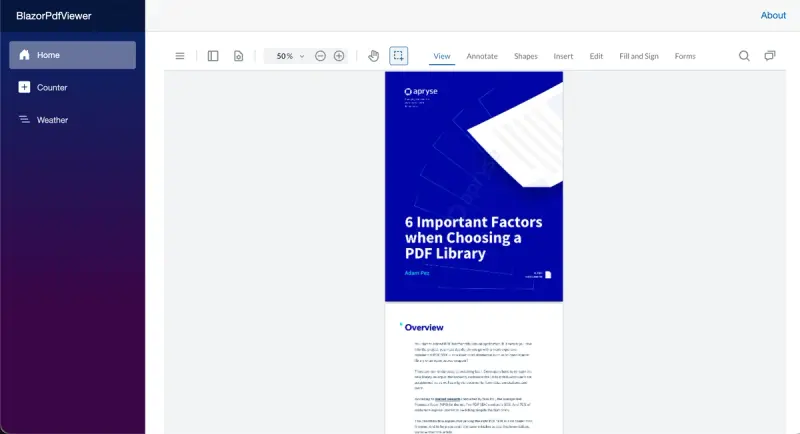Viewport: 800px width, 434px height.
Task: Open the comments panel icon
Action: [769, 56]
